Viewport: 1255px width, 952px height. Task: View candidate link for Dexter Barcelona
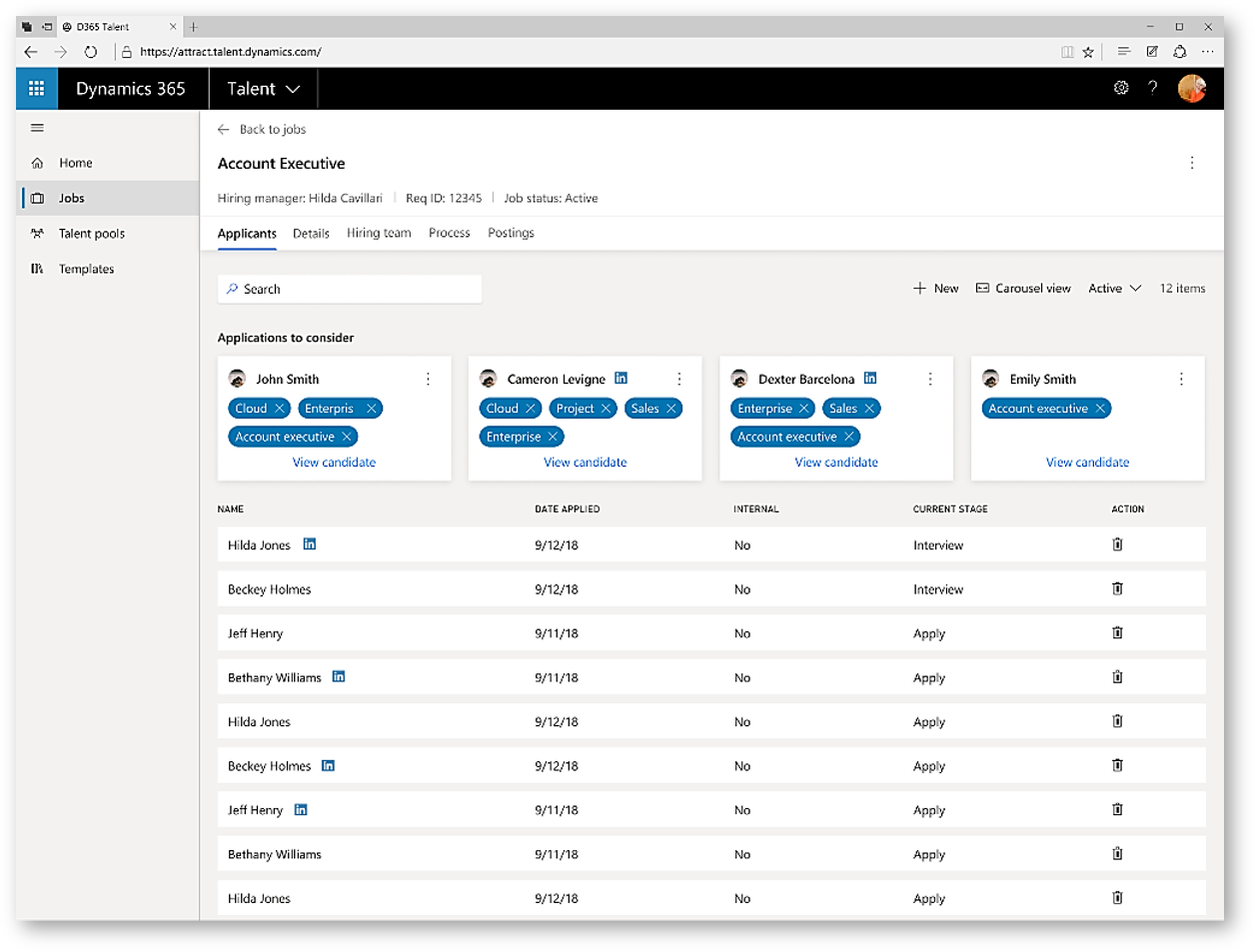pos(836,463)
